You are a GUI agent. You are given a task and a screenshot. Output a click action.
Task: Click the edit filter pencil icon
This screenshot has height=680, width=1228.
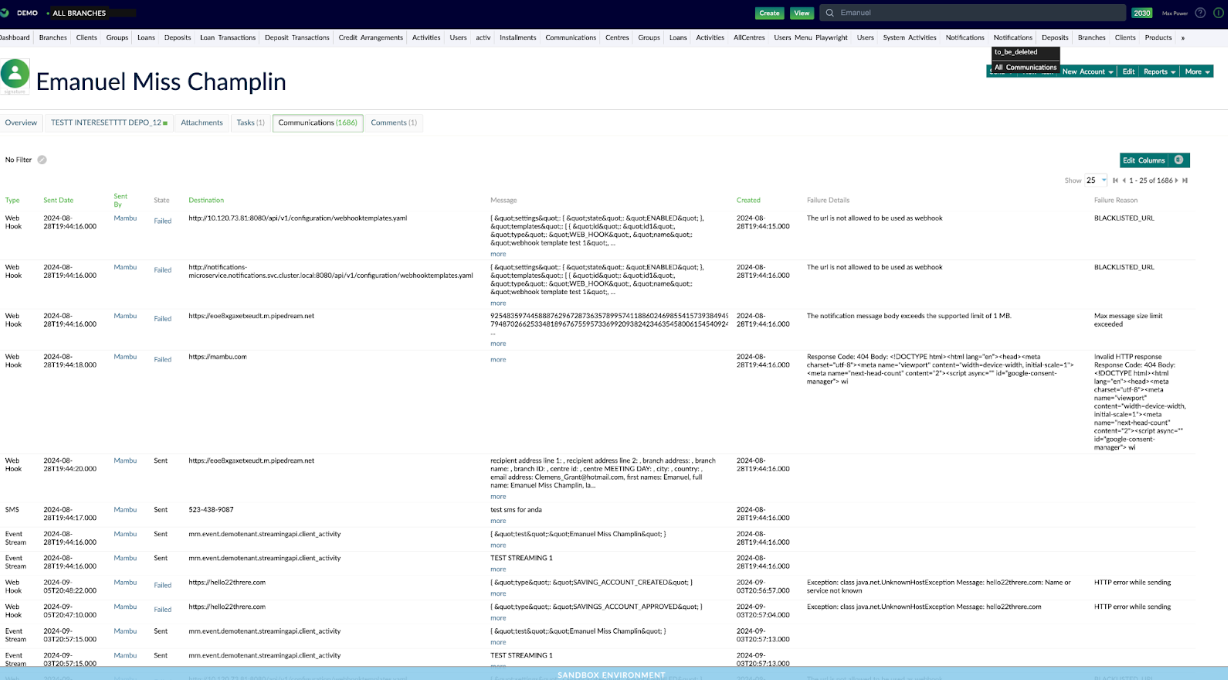[42, 160]
